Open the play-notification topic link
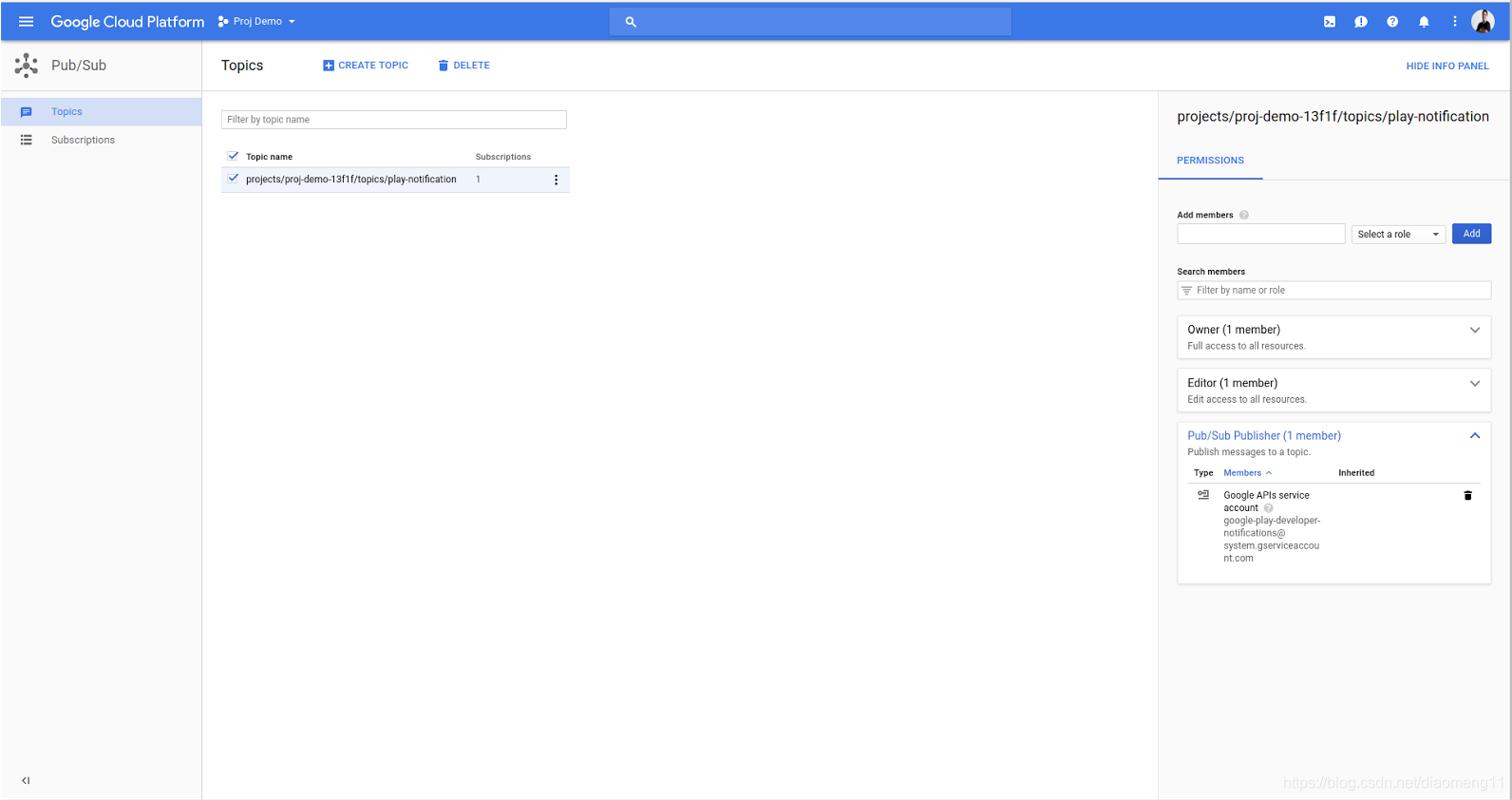This screenshot has width=1512, height=800. [x=350, y=179]
